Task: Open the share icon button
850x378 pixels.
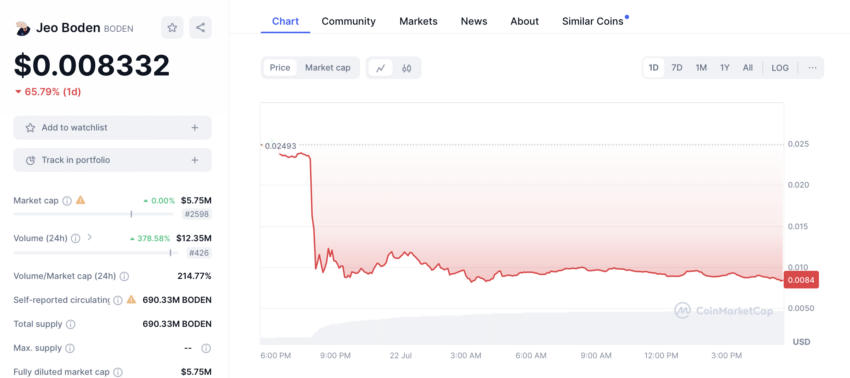Action: (201, 28)
